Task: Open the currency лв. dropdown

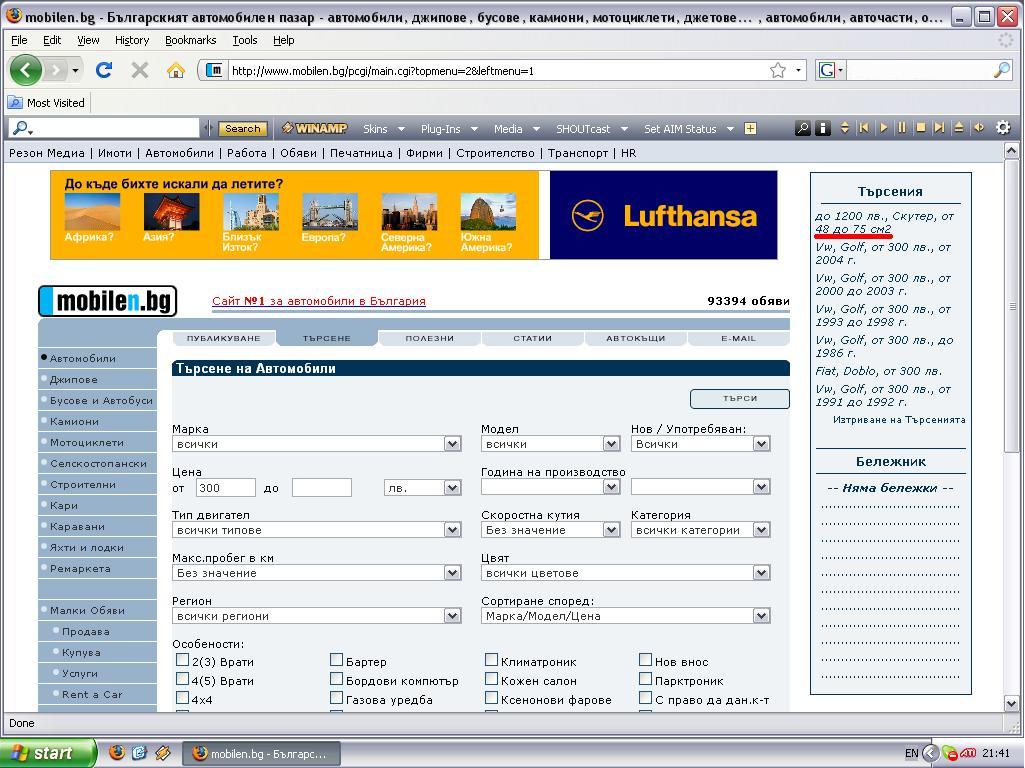Action: (422, 488)
